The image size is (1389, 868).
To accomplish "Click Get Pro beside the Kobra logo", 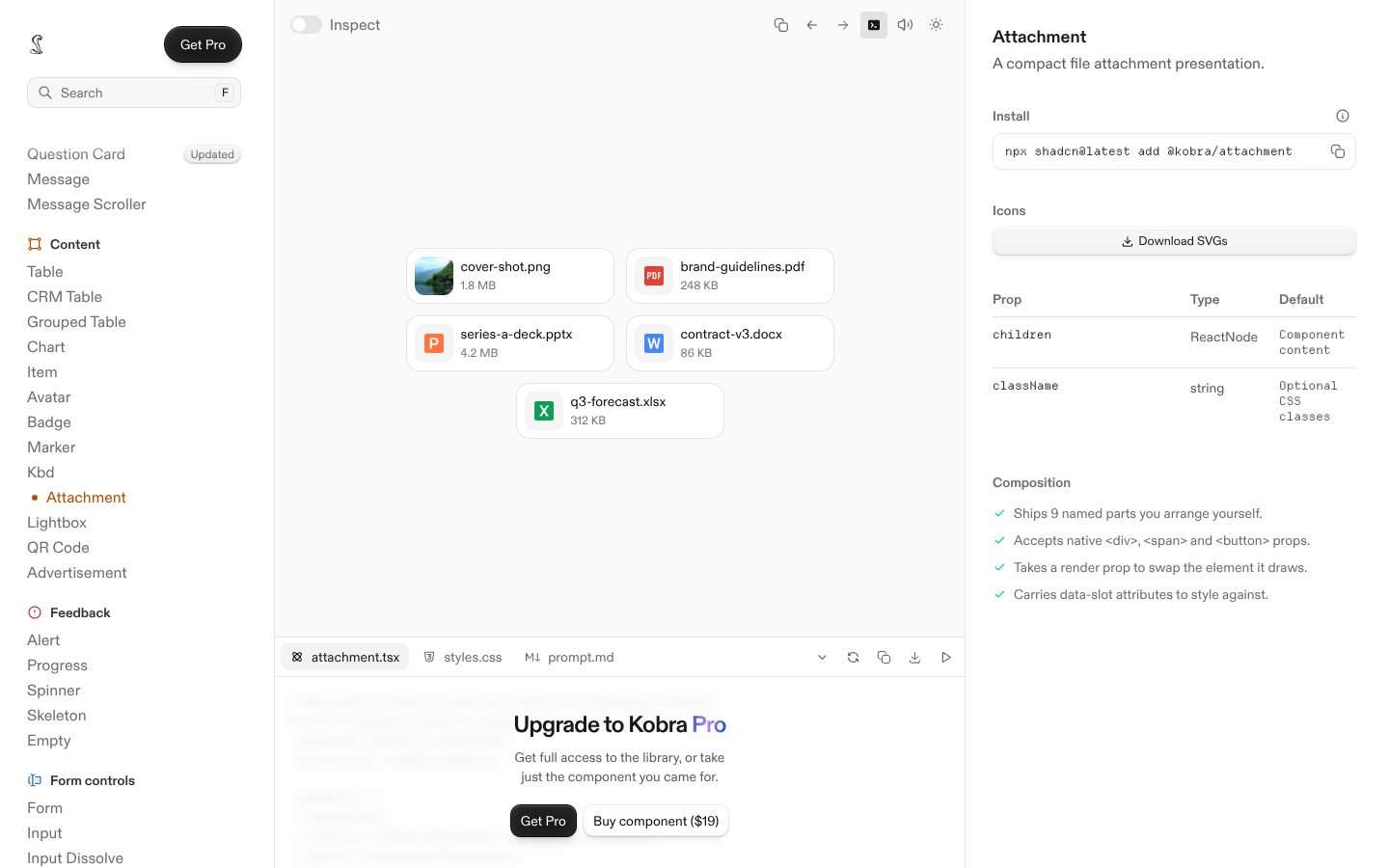I will tap(203, 44).
